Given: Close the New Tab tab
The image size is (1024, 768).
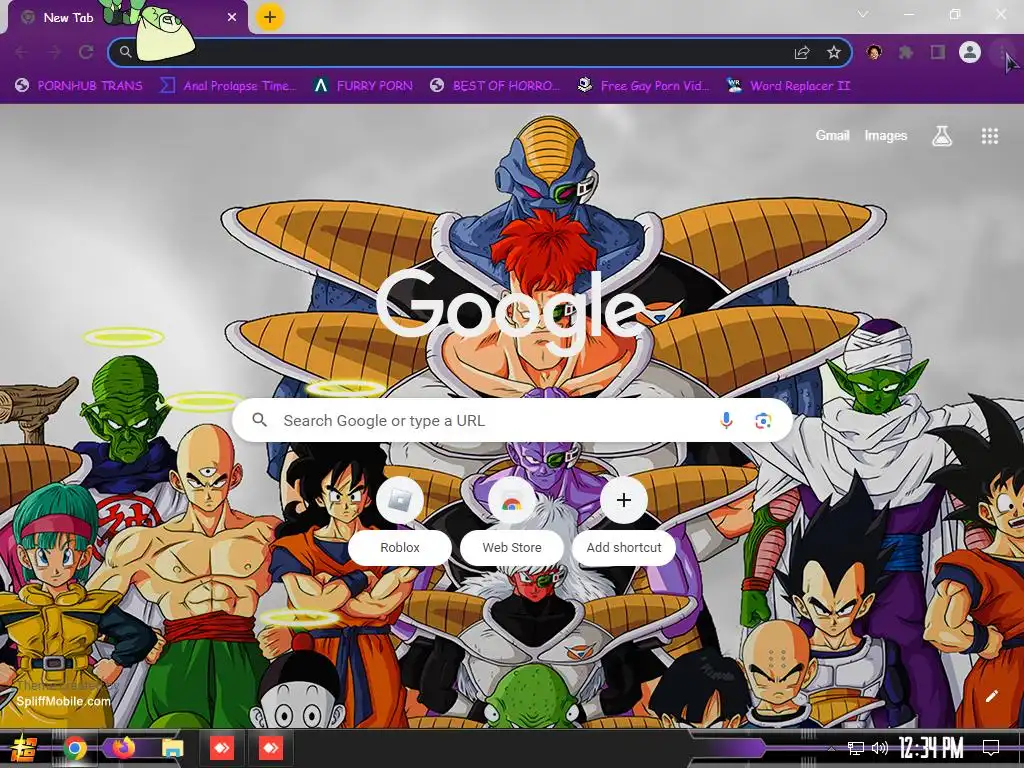Looking at the screenshot, I should (x=232, y=18).
